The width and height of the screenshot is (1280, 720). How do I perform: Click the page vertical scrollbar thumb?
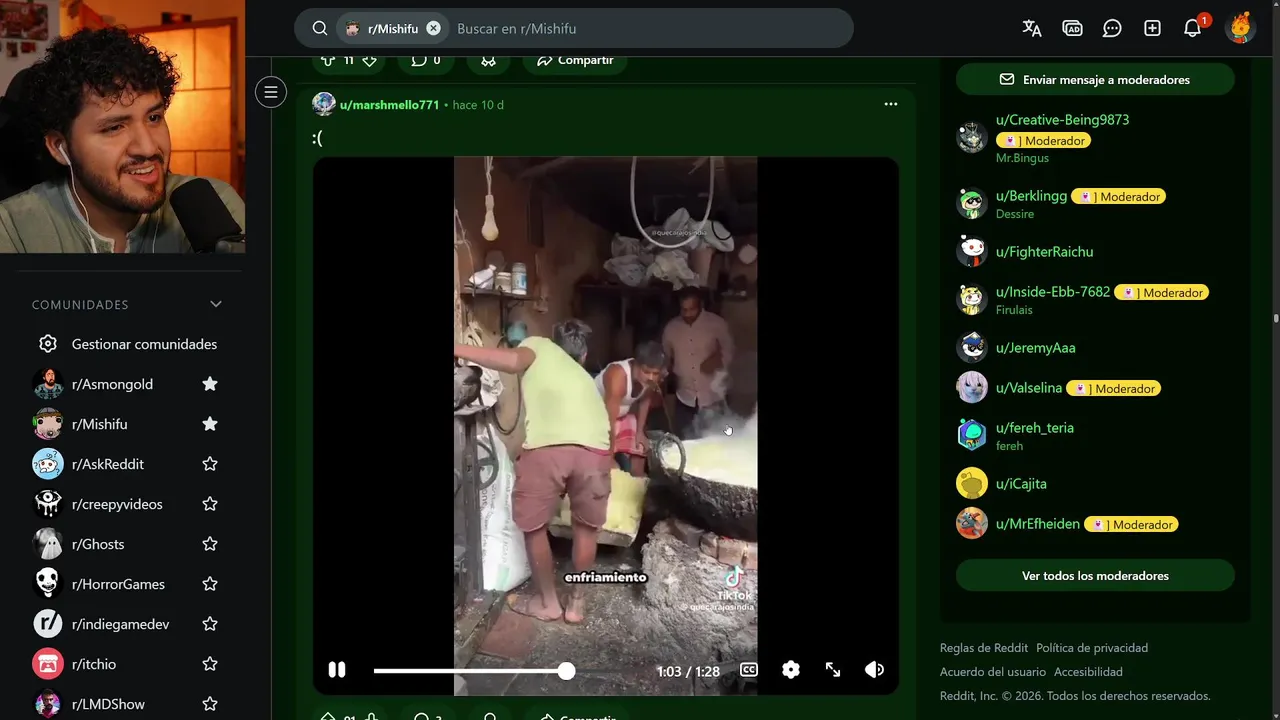[1275, 318]
